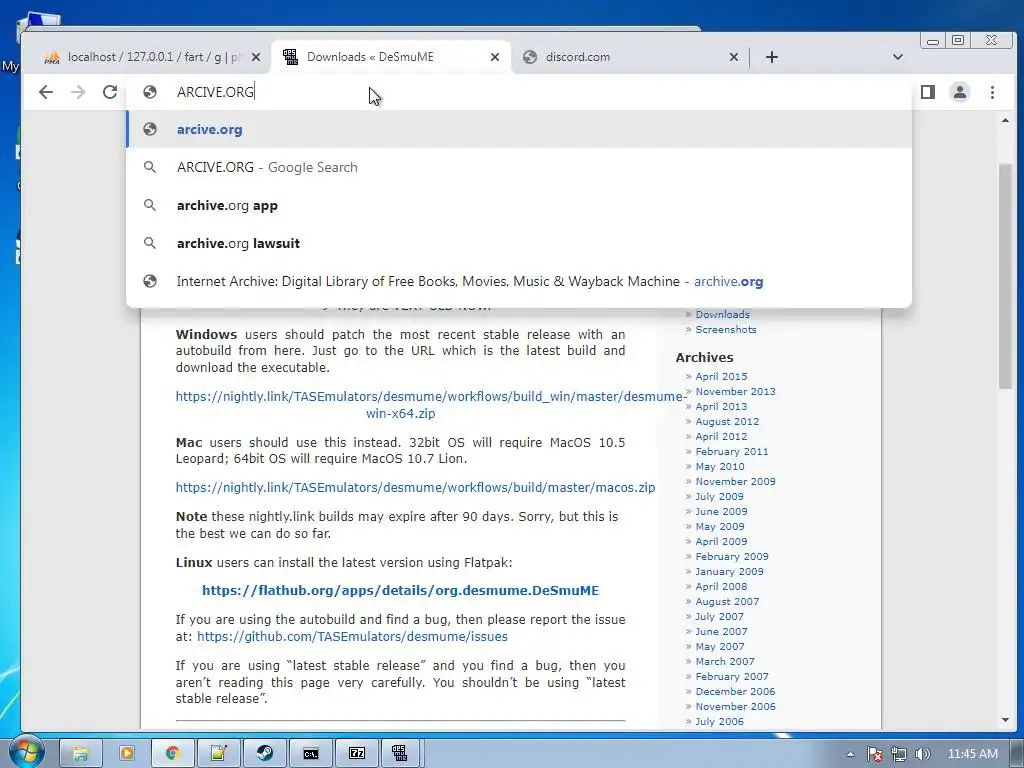This screenshot has height=768, width=1024.
Task: Open the May 2010 archive
Action: [720, 466]
